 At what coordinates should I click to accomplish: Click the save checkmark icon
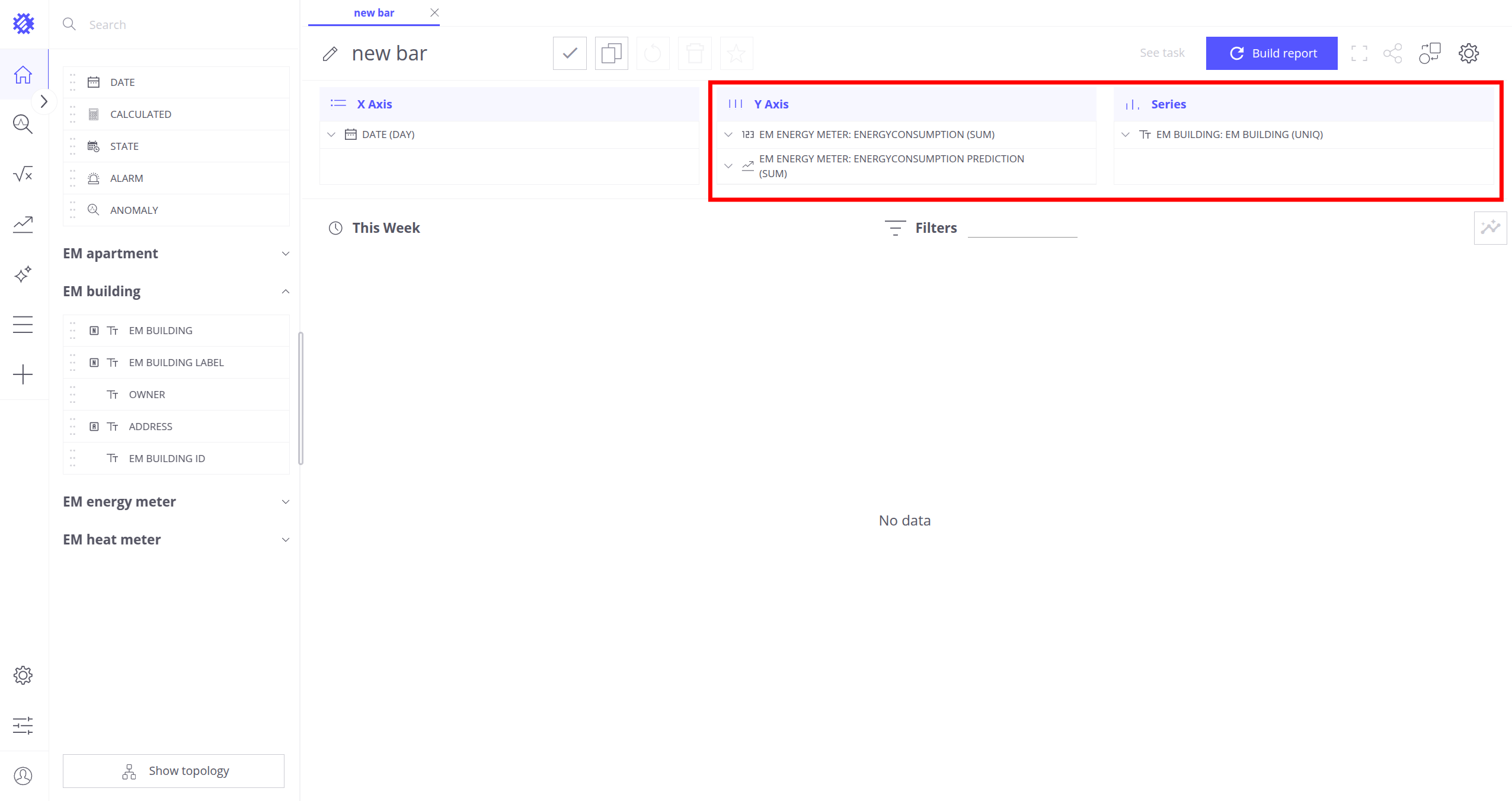(570, 53)
